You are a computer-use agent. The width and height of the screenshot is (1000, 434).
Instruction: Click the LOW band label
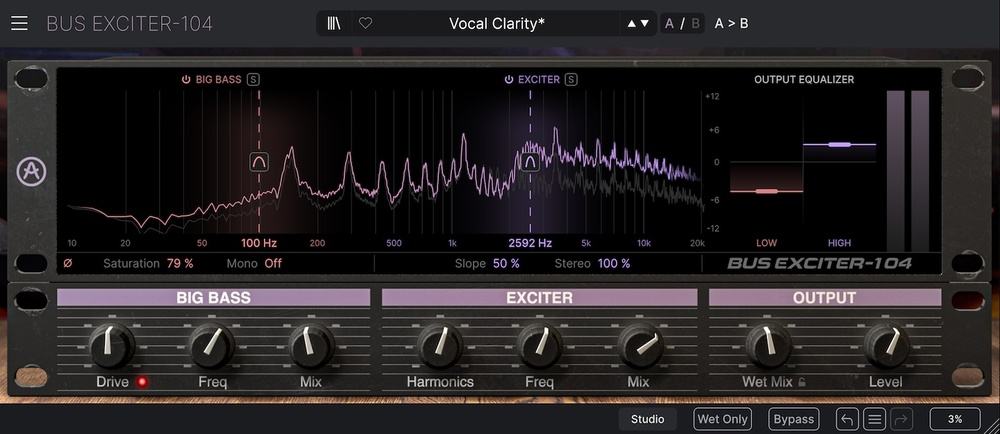(767, 243)
